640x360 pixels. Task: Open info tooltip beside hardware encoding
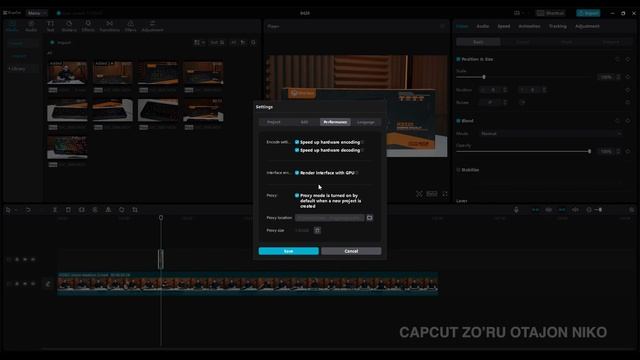(362, 142)
